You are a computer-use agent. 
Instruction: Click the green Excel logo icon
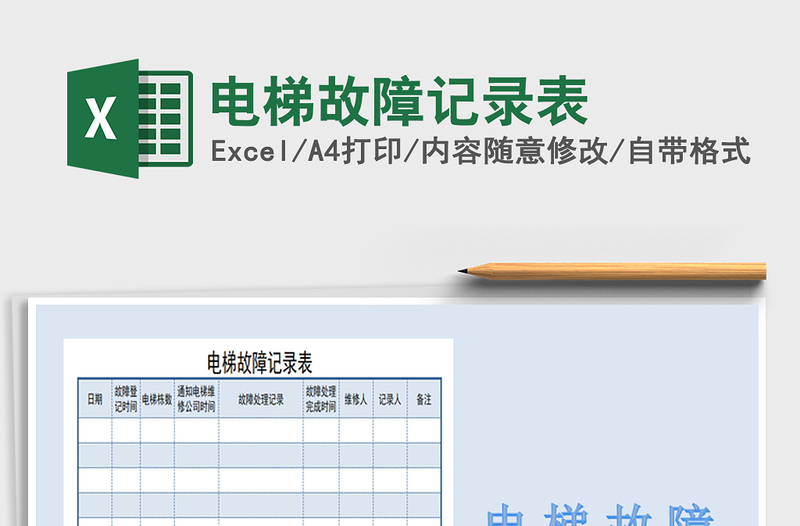coord(130,118)
